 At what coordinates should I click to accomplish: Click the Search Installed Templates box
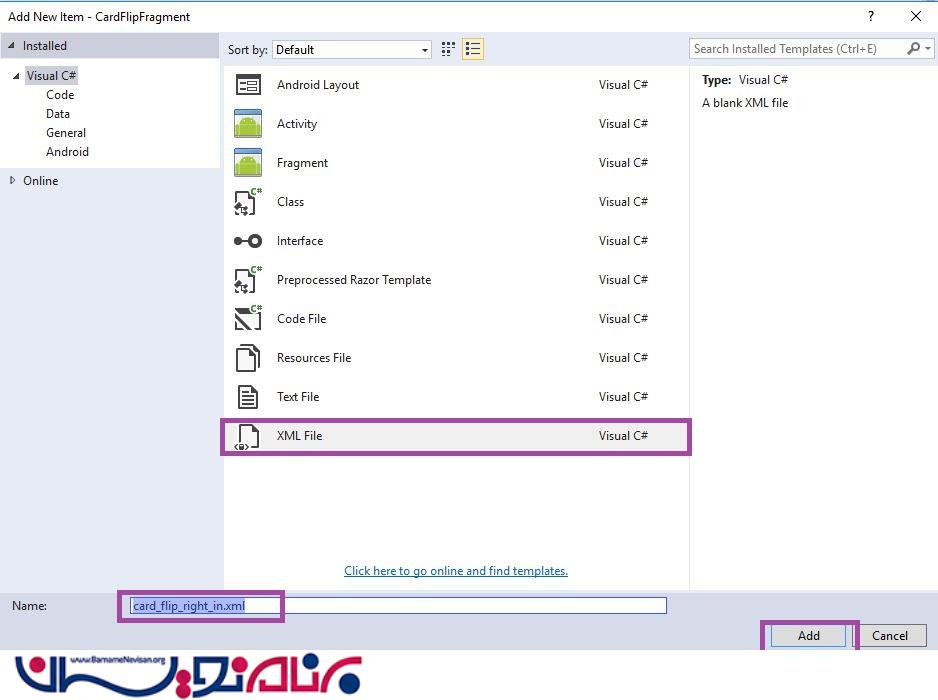pyautogui.click(x=798, y=49)
